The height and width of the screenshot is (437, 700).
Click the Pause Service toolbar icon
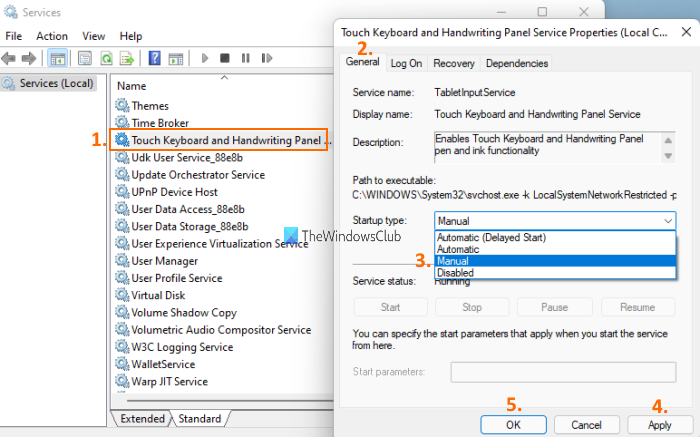pyautogui.click(x=246, y=58)
